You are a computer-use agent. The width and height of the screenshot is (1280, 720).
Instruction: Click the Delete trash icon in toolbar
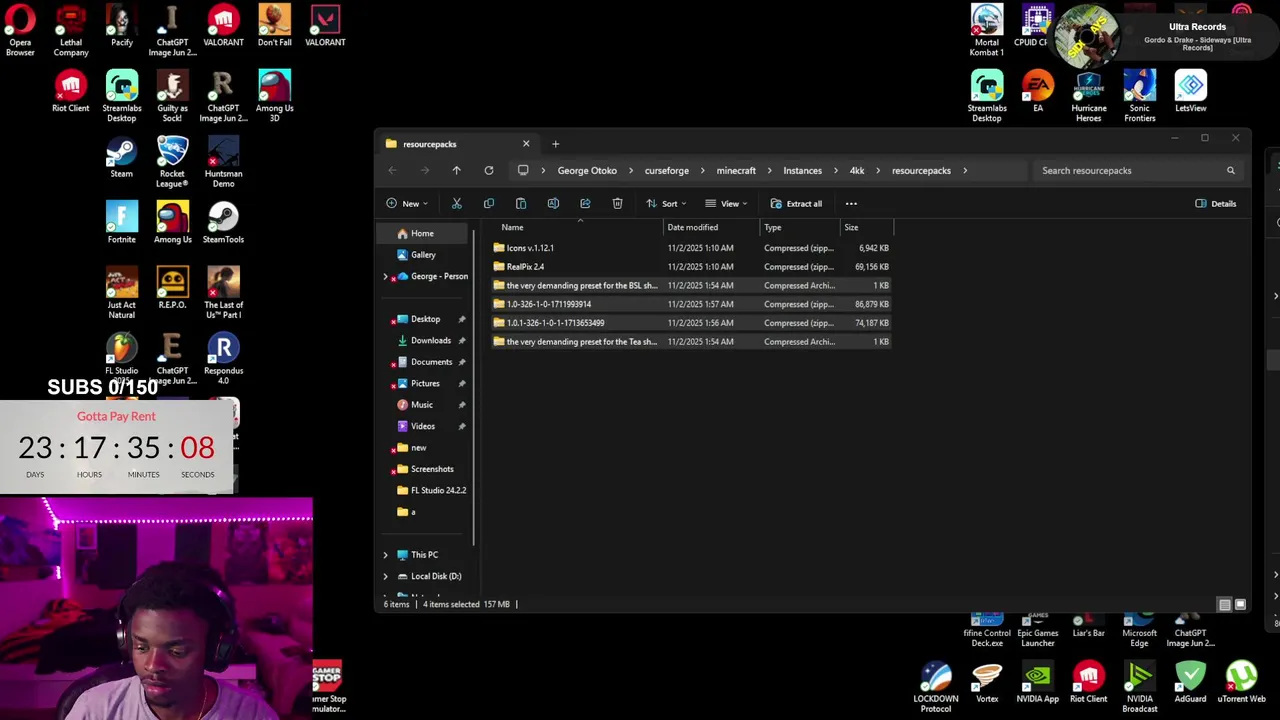(617, 204)
